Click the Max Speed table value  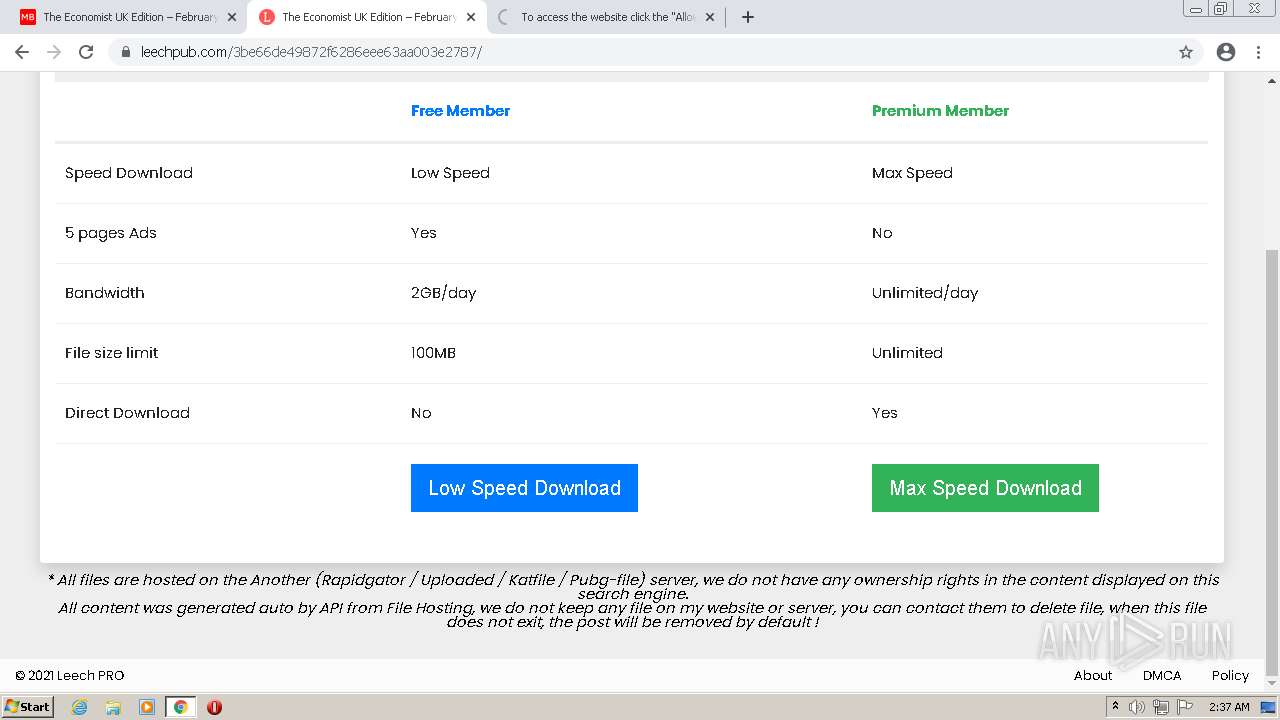point(912,173)
